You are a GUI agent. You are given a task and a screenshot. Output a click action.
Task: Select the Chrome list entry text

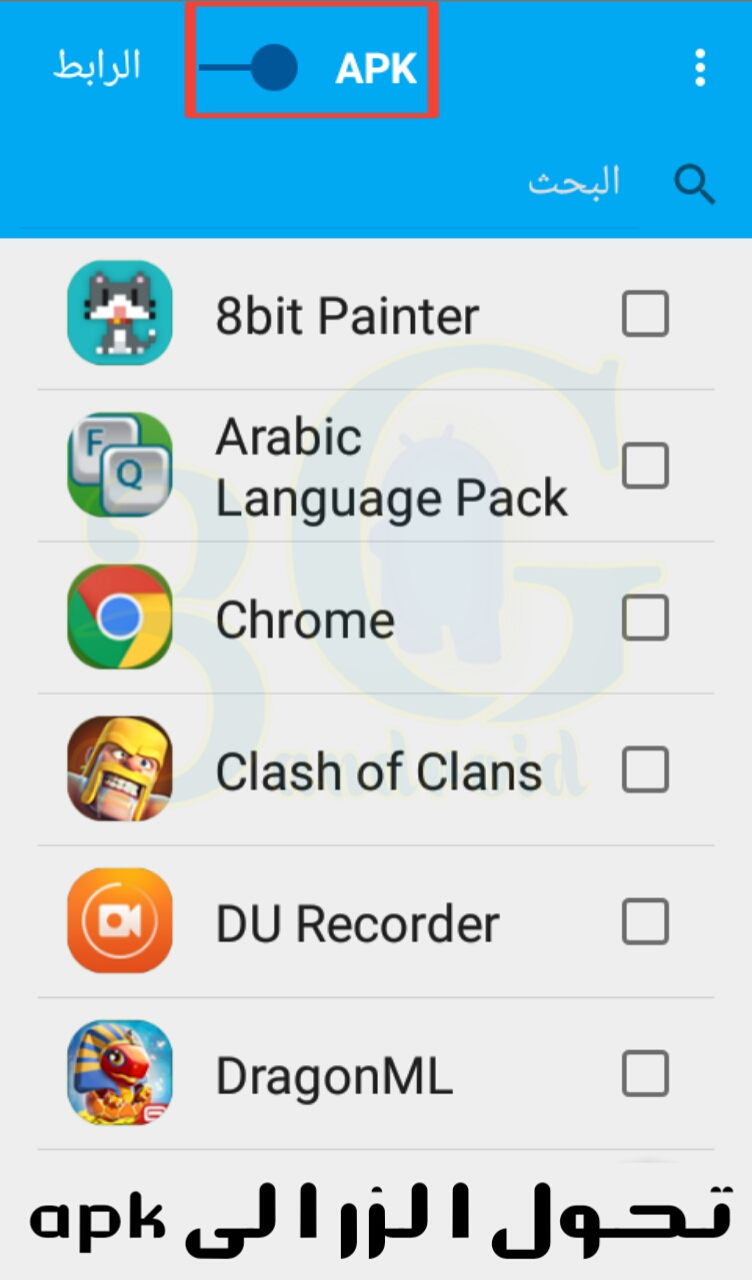pyautogui.click(x=305, y=620)
